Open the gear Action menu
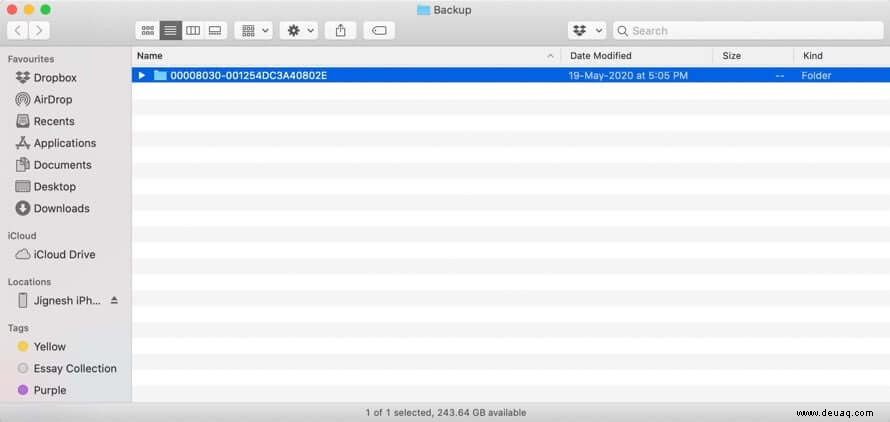The image size is (890, 422). [299, 31]
